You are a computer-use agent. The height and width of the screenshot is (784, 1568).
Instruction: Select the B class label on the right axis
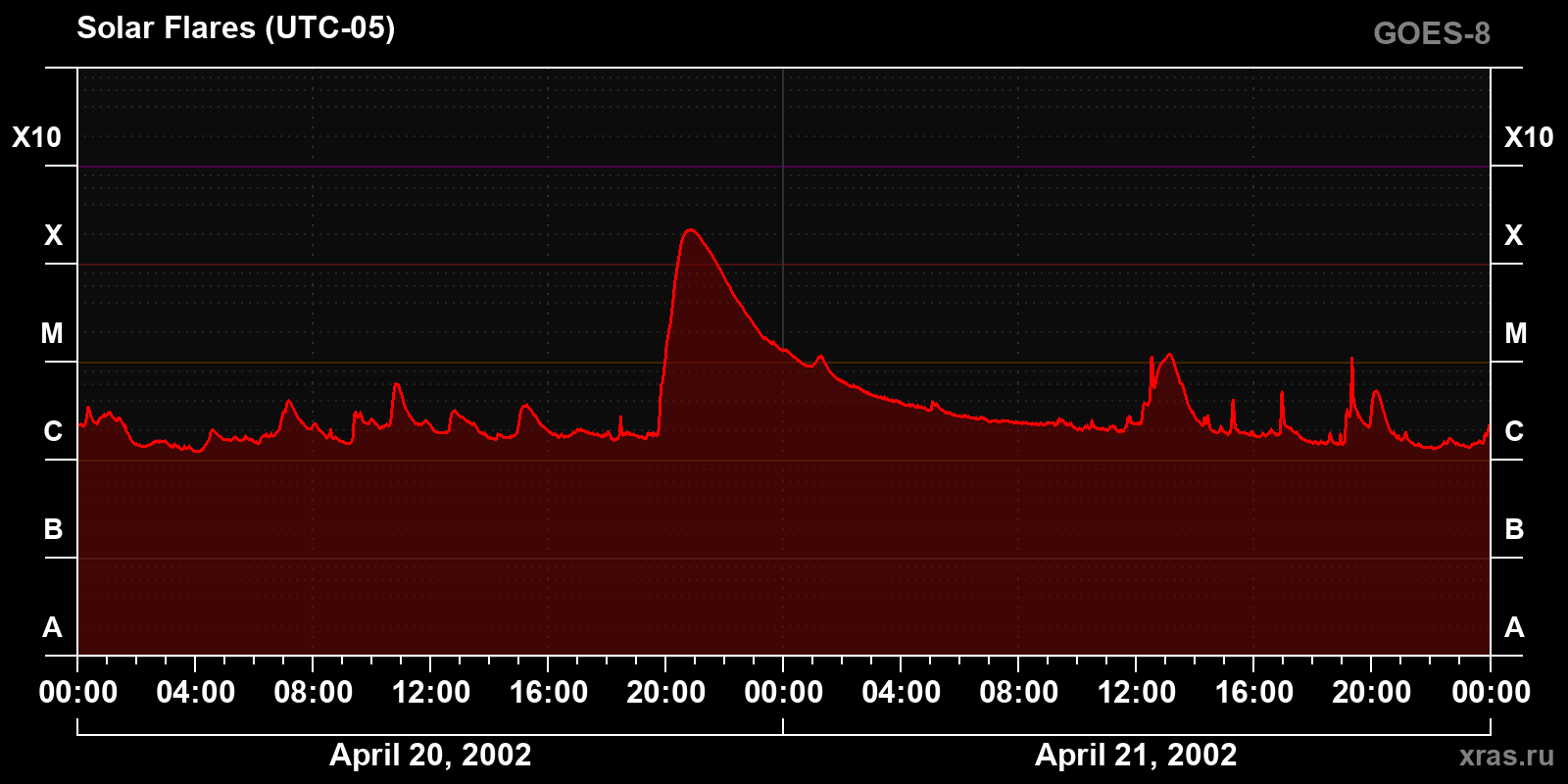(1514, 529)
